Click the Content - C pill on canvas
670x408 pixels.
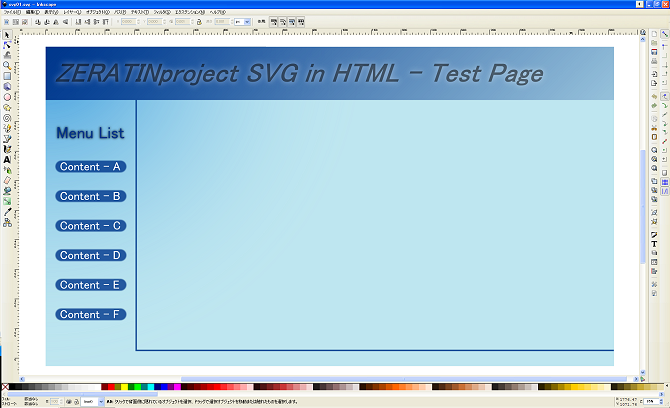click(x=91, y=226)
